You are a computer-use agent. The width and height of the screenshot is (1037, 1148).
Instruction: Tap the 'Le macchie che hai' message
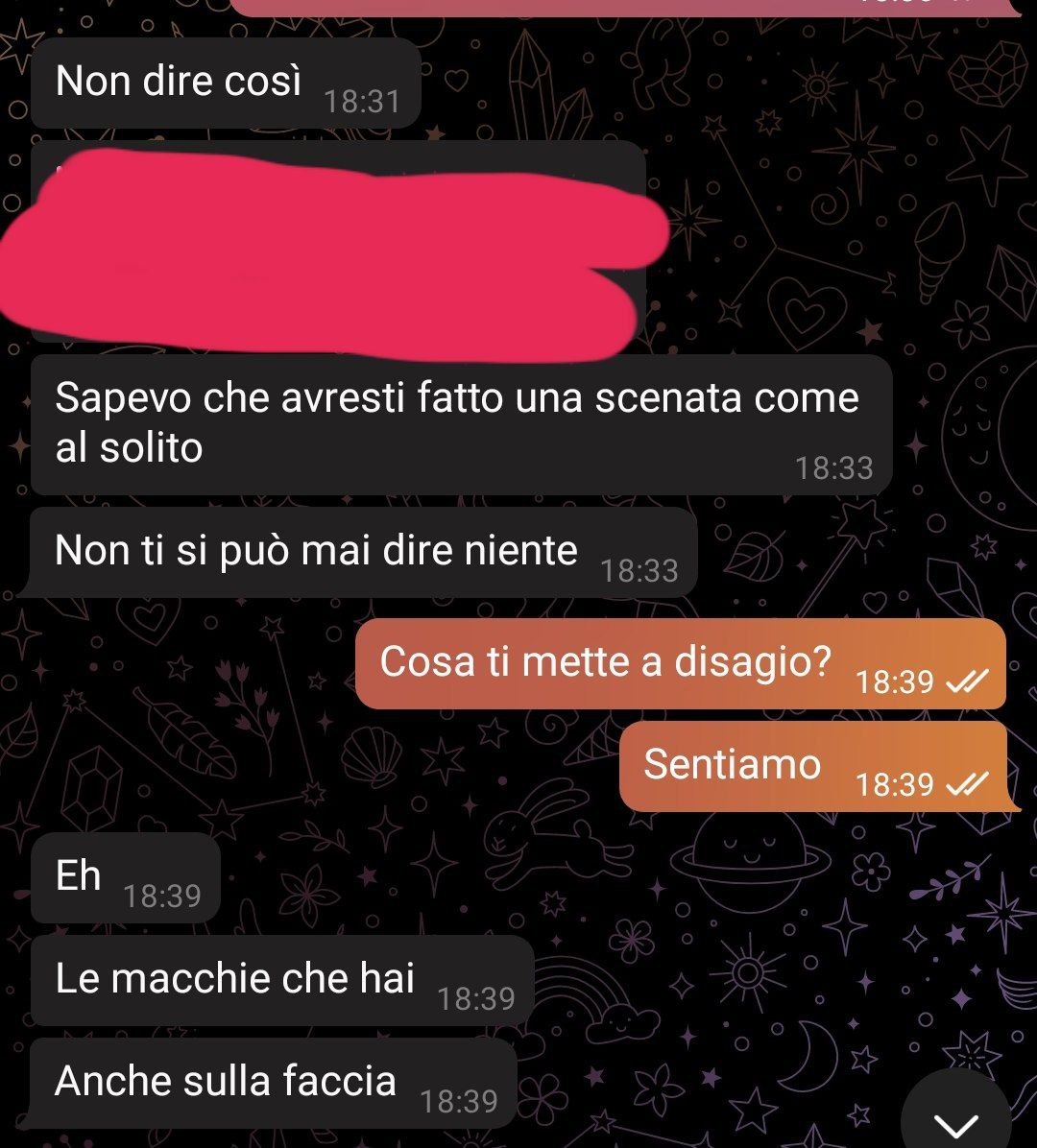[282, 980]
